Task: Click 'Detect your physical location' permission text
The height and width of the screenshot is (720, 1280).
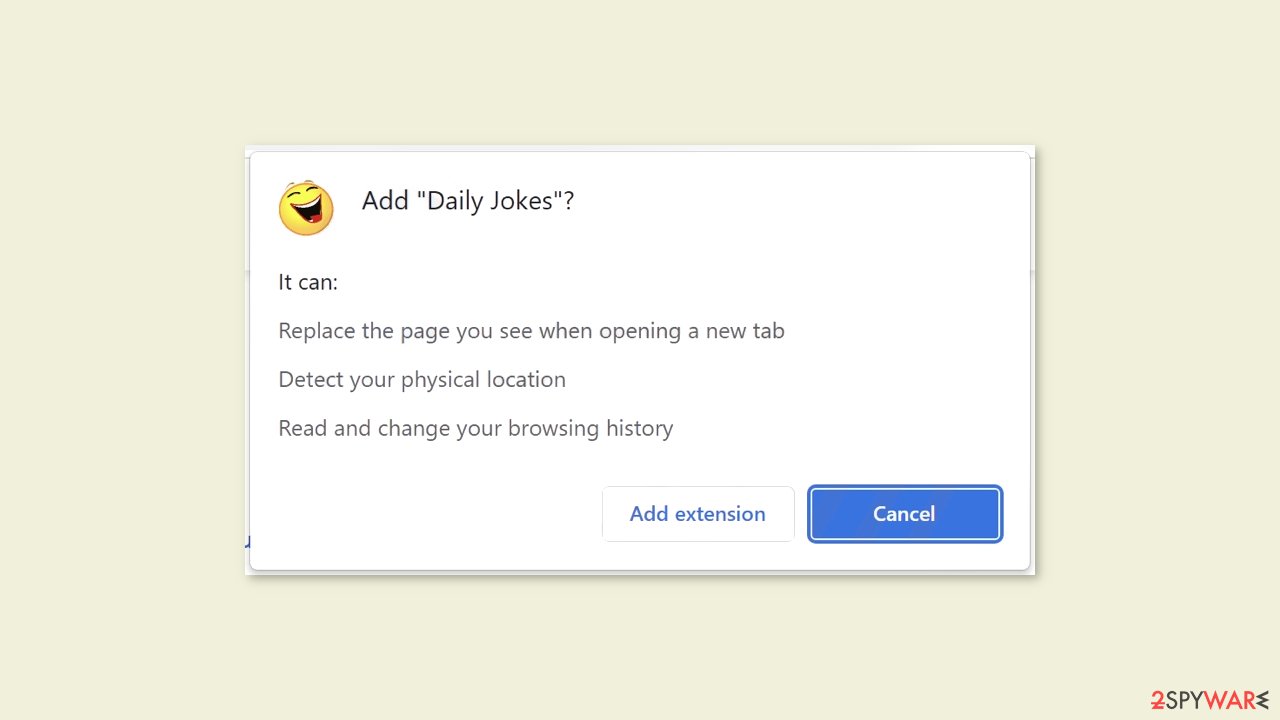Action: coord(422,380)
